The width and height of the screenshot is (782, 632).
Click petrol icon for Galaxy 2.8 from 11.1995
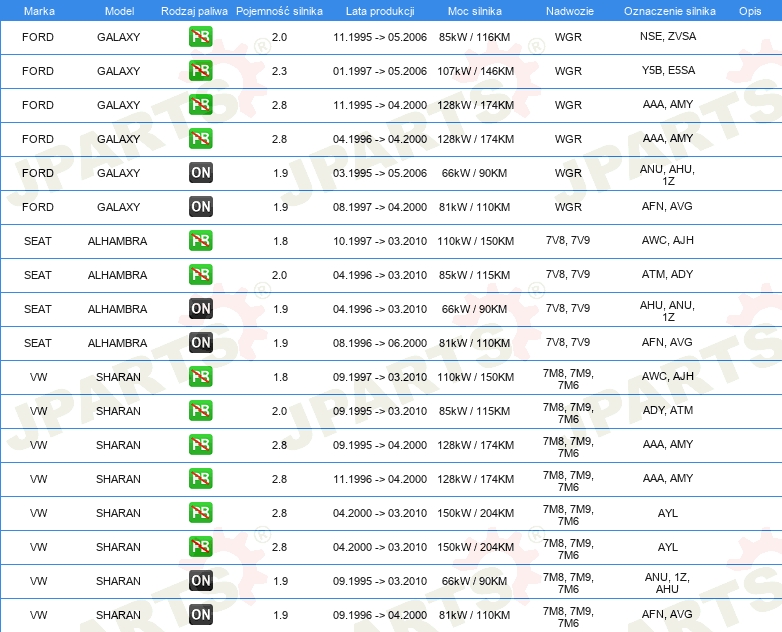pyautogui.click(x=200, y=105)
